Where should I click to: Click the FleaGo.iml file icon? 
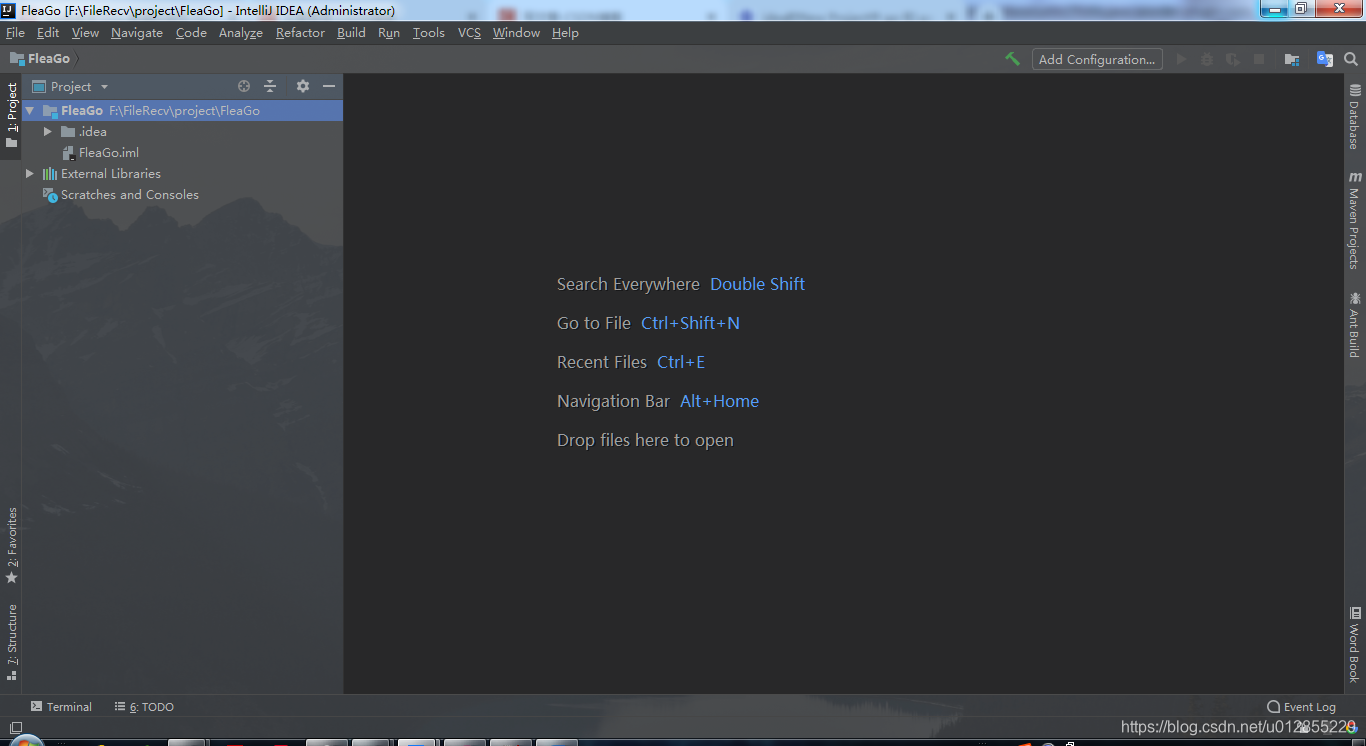[x=69, y=153]
